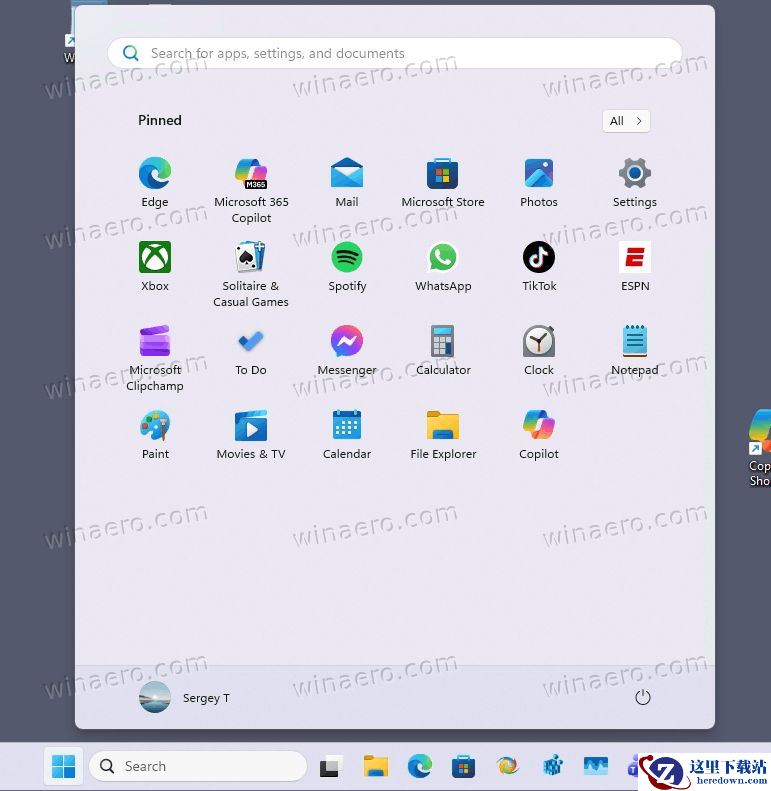This screenshot has height=791, width=771.
Task: Click the Start menu search field
Action: point(395,54)
